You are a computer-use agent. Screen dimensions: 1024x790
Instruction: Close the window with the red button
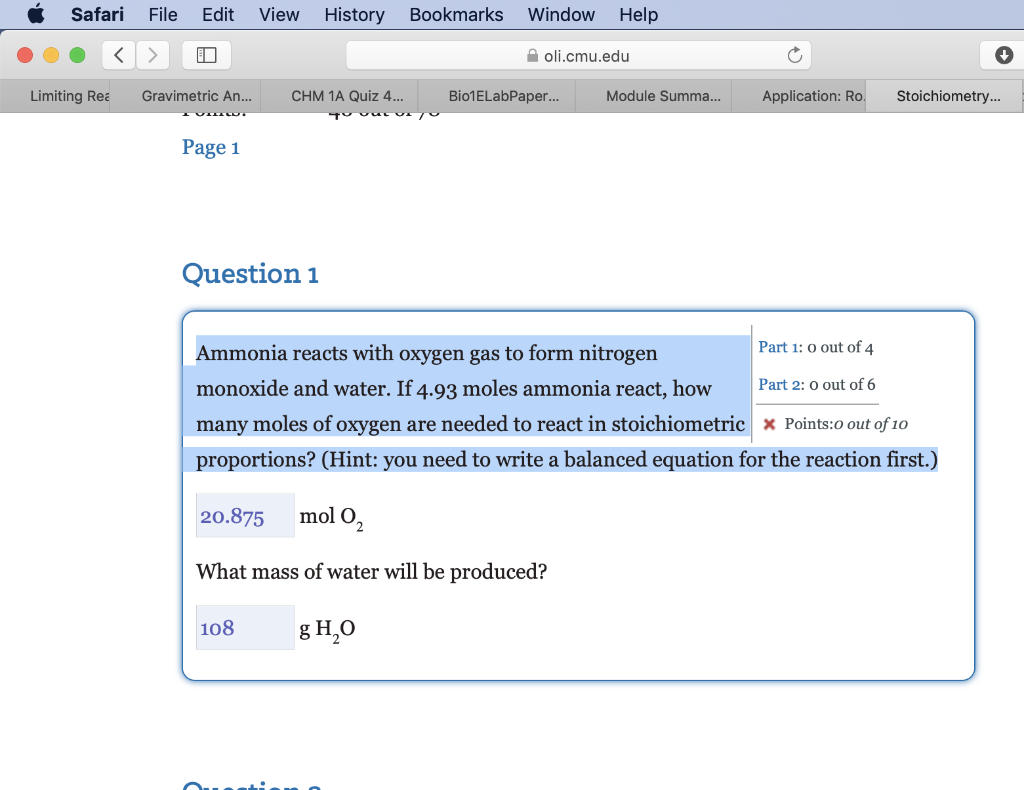pyautogui.click(x=25, y=55)
